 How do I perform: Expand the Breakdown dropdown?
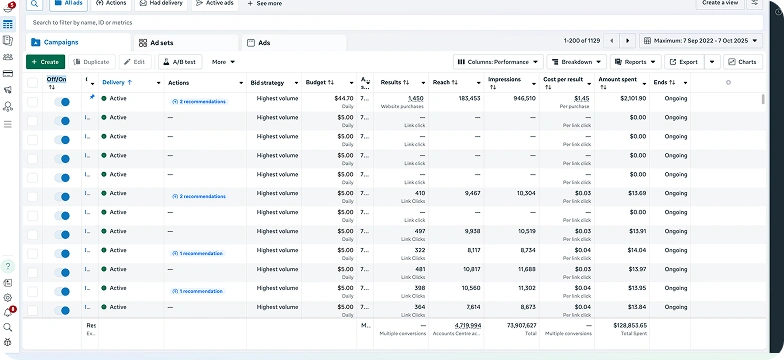pyautogui.click(x=576, y=62)
